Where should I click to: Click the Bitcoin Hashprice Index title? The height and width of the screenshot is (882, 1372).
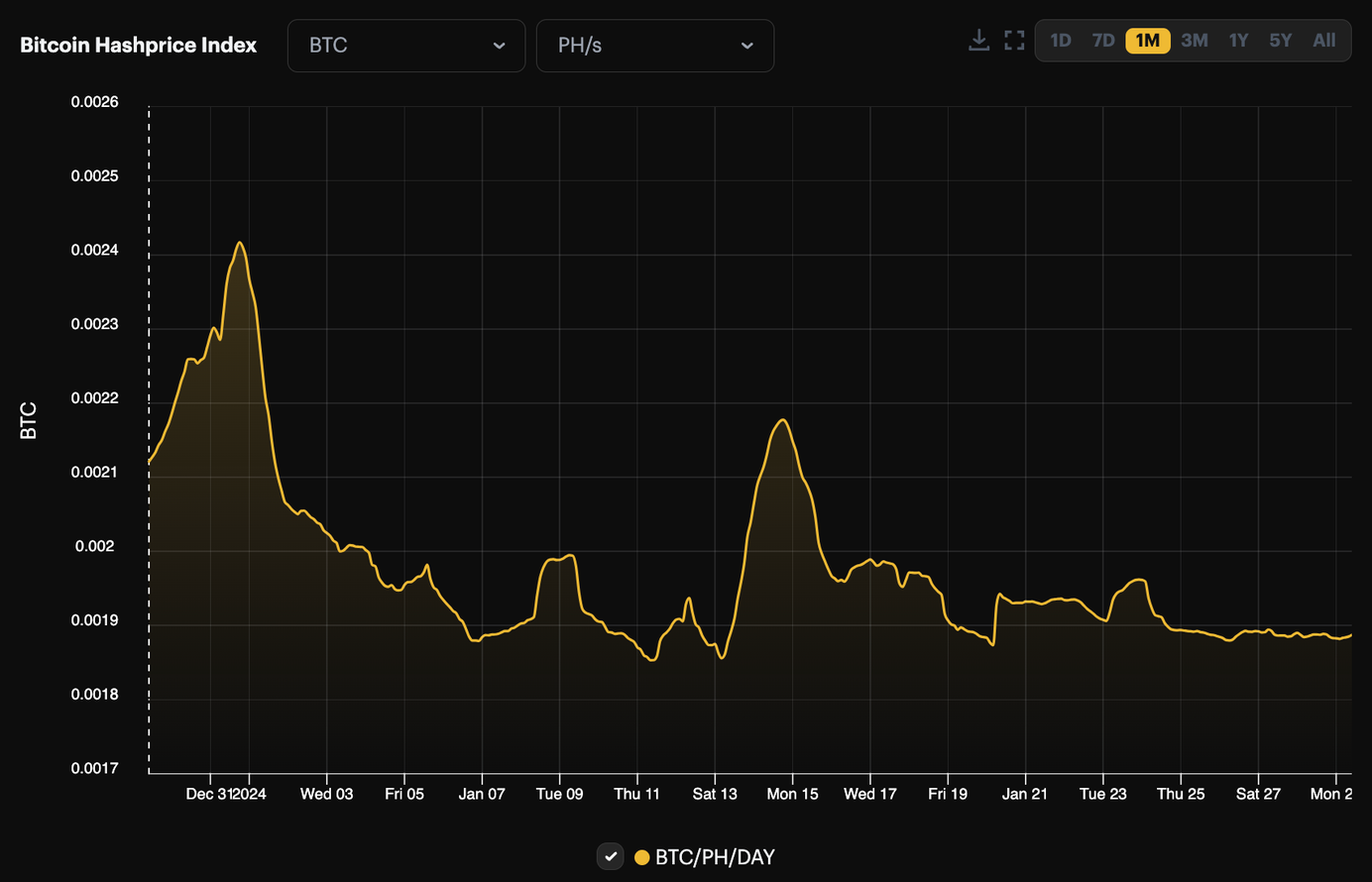(x=137, y=45)
